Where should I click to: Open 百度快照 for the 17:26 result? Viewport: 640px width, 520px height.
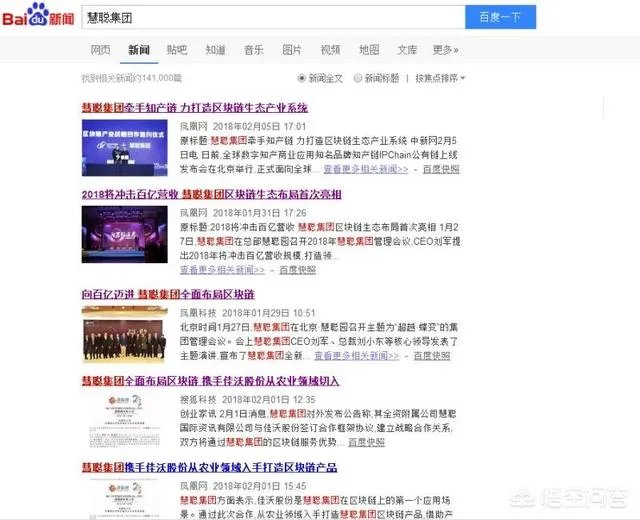point(298,270)
